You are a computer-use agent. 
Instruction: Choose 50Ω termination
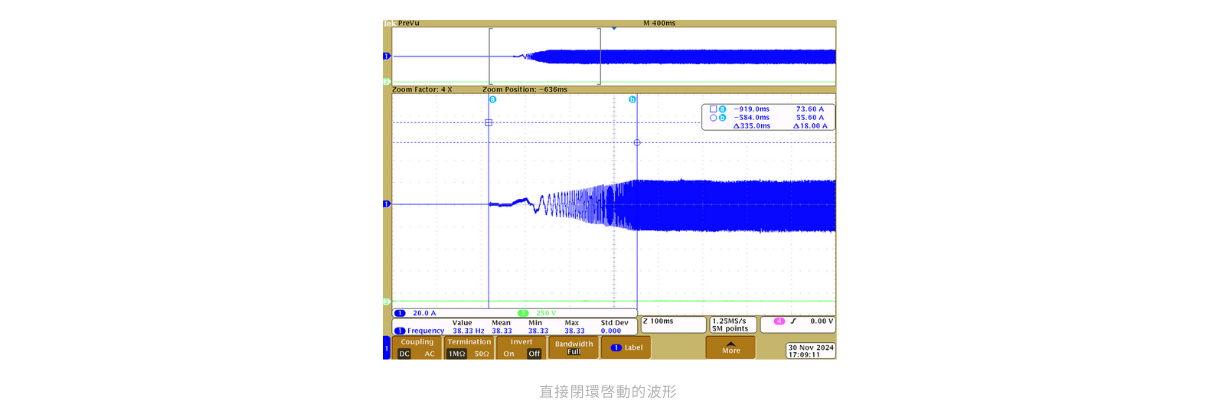(x=481, y=353)
